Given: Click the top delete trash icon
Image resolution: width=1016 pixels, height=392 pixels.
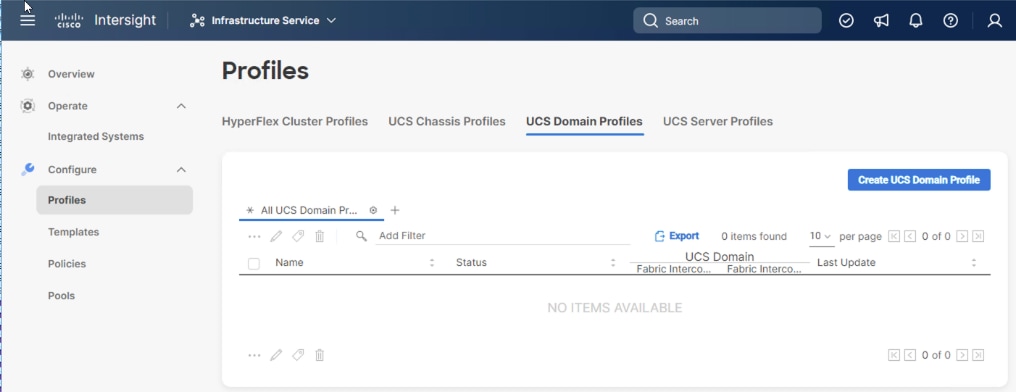Looking at the screenshot, I should (x=319, y=236).
